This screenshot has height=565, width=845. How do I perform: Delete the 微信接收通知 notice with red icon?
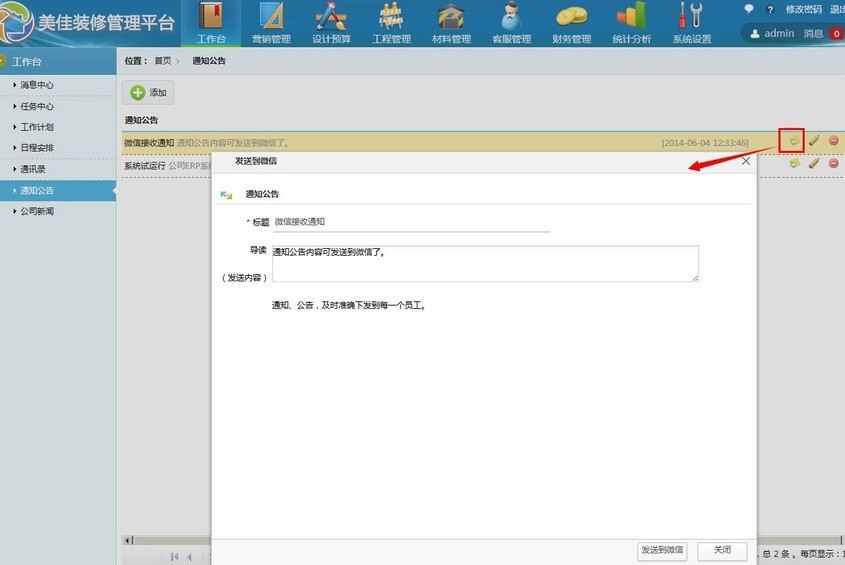point(833,142)
